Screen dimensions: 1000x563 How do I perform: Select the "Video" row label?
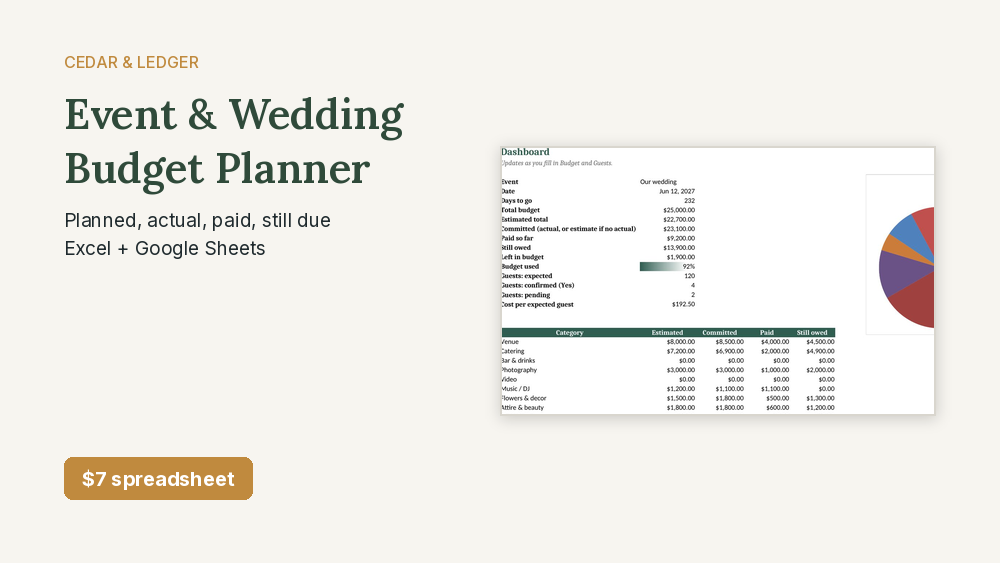point(509,379)
